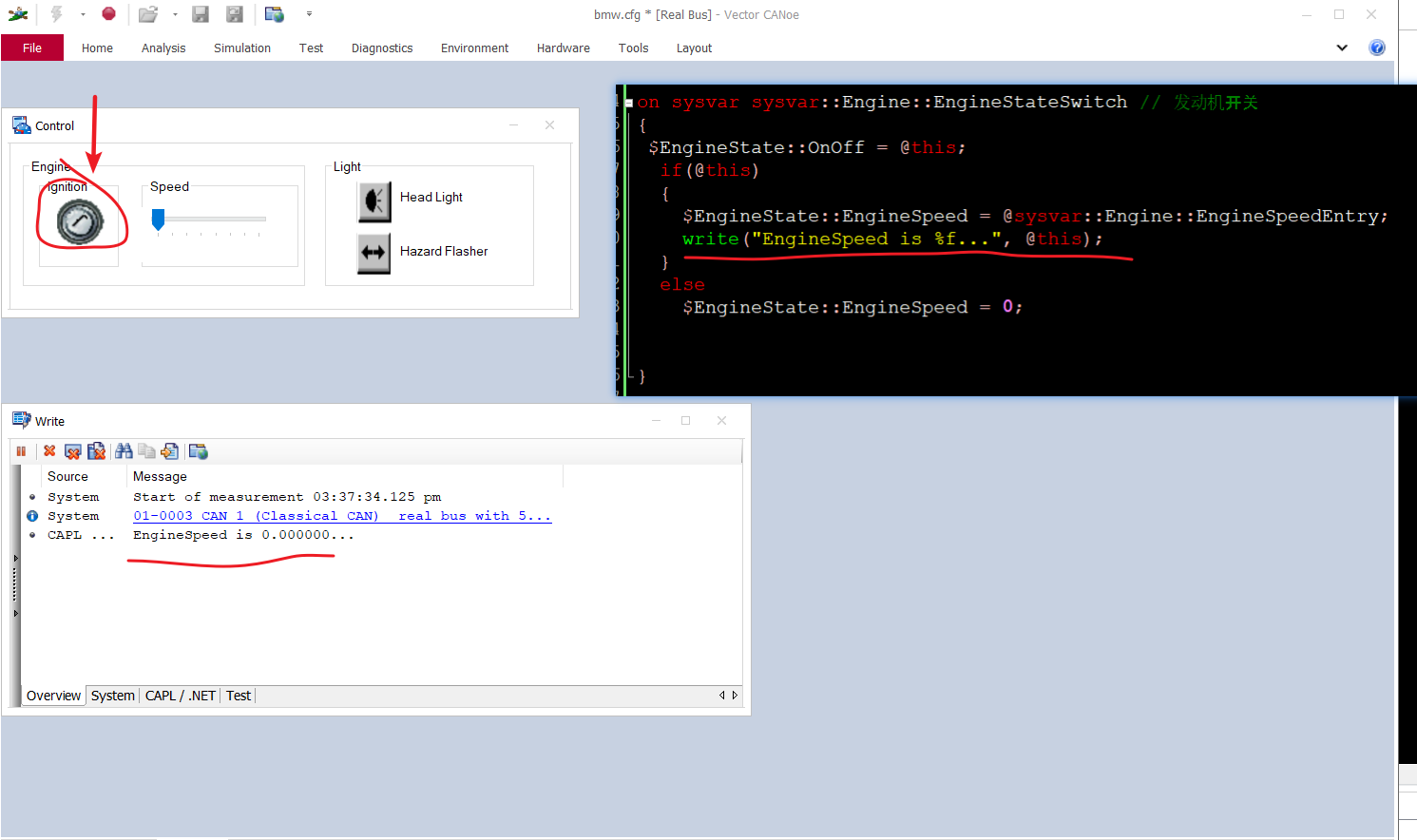Screen dimensions: 1417x840
Task: Click the export log icon in Write toolbar
Action: click(x=170, y=451)
